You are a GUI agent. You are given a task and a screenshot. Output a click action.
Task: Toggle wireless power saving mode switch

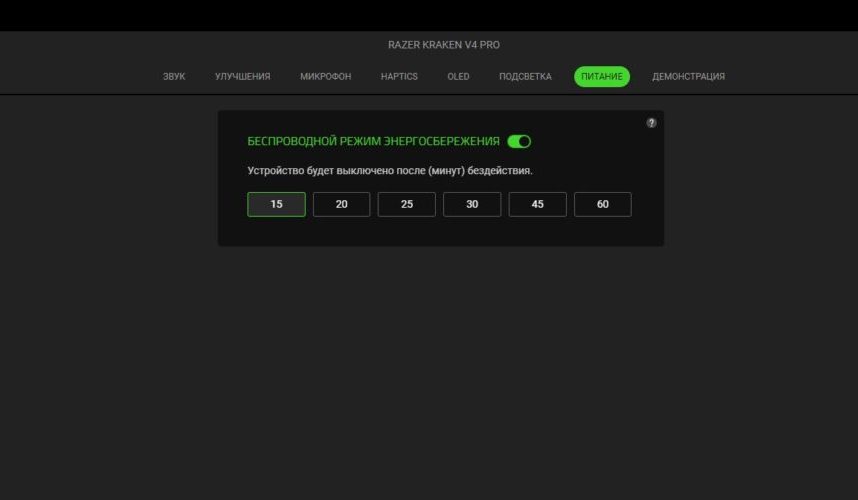[519, 142]
